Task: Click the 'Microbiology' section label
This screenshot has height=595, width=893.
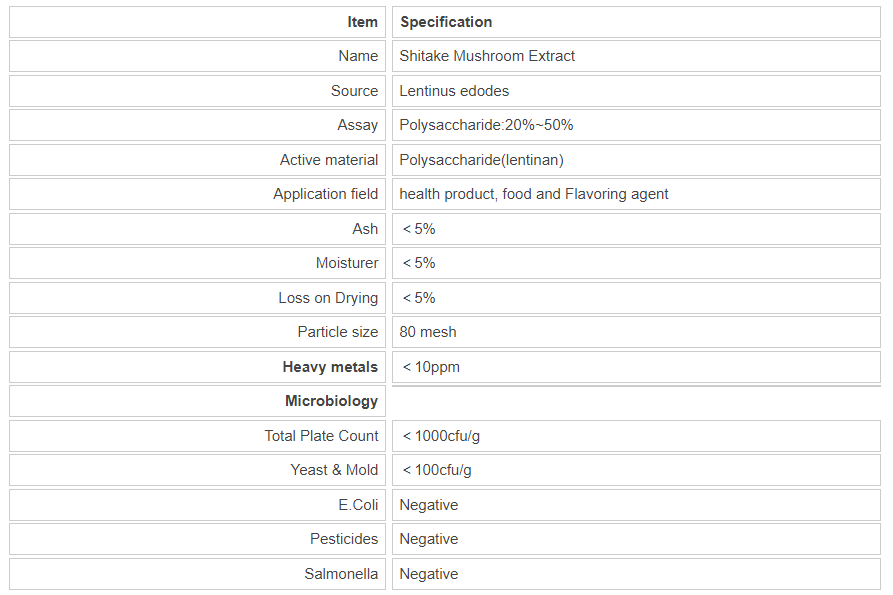Action: click(x=331, y=401)
